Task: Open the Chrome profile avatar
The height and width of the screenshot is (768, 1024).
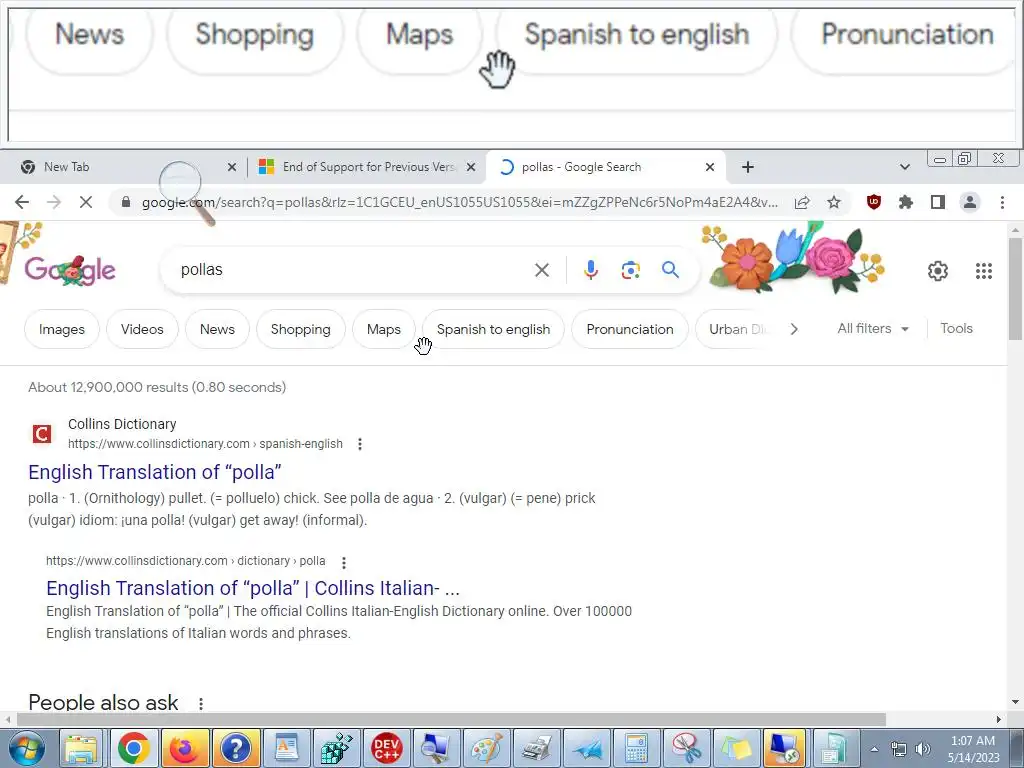Action: [970, 202]
